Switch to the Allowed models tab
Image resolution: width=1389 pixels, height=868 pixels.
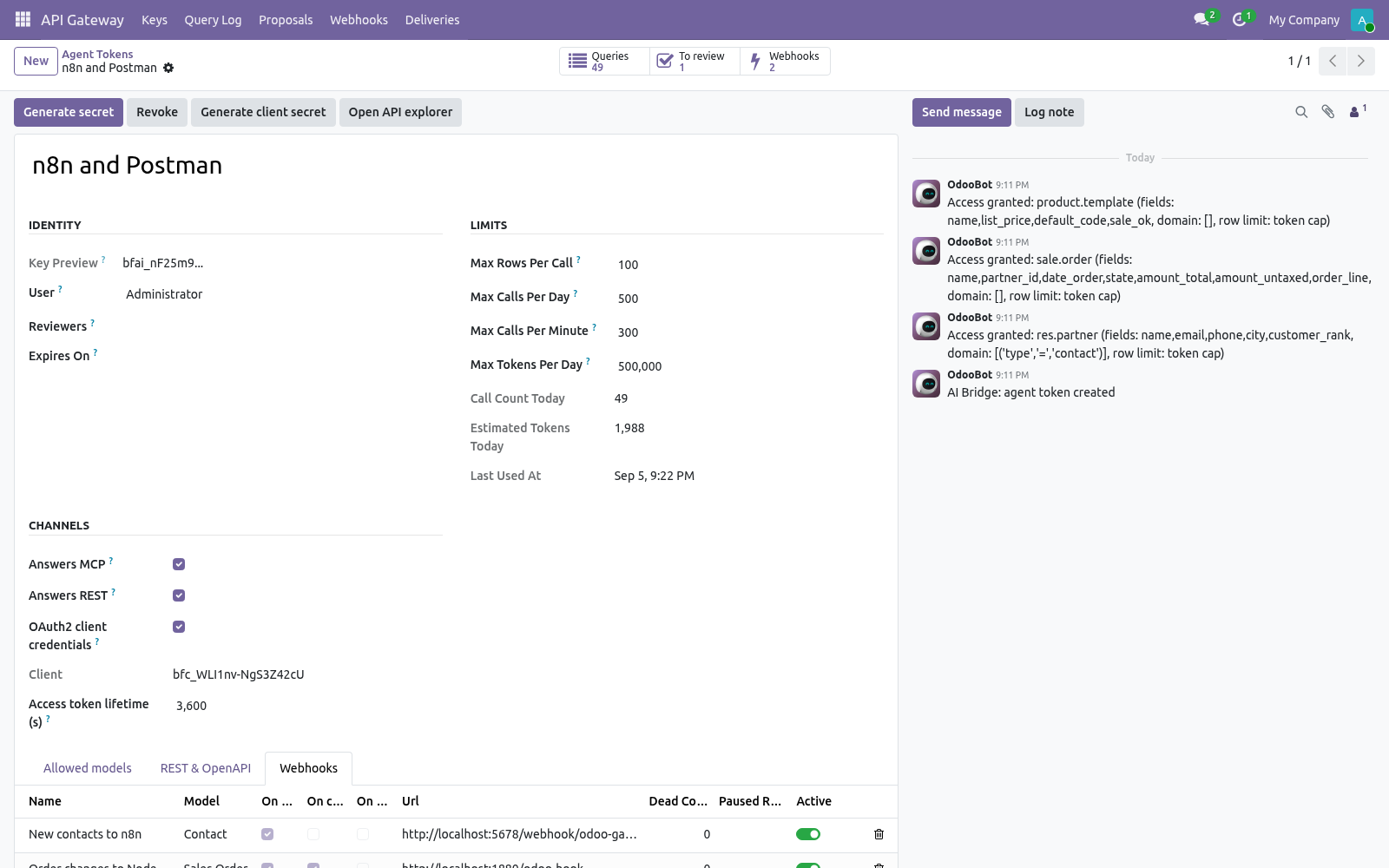point(88,768)
